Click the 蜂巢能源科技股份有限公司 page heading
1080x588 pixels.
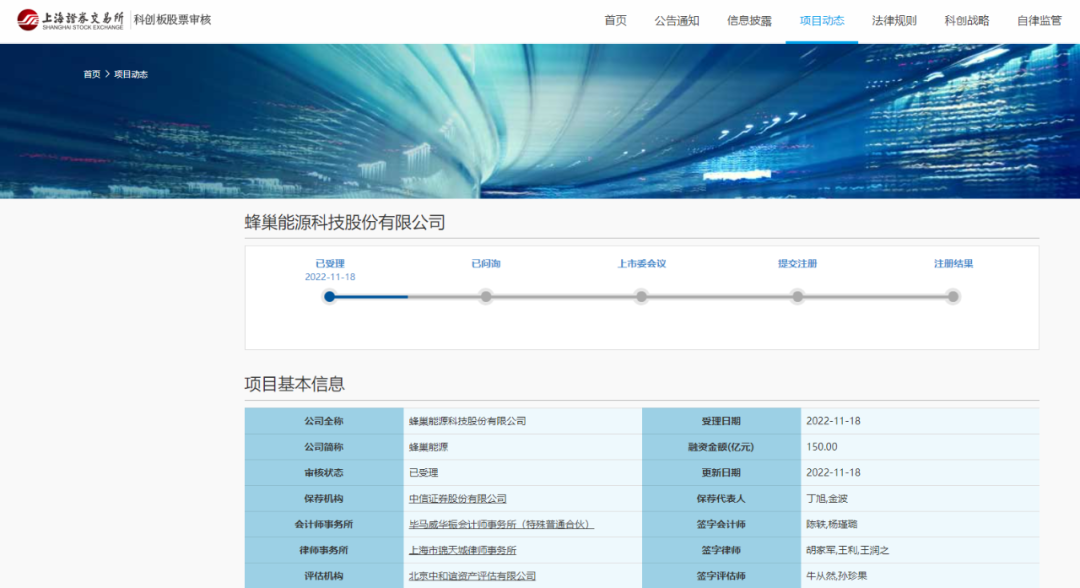tap(345, 222)
